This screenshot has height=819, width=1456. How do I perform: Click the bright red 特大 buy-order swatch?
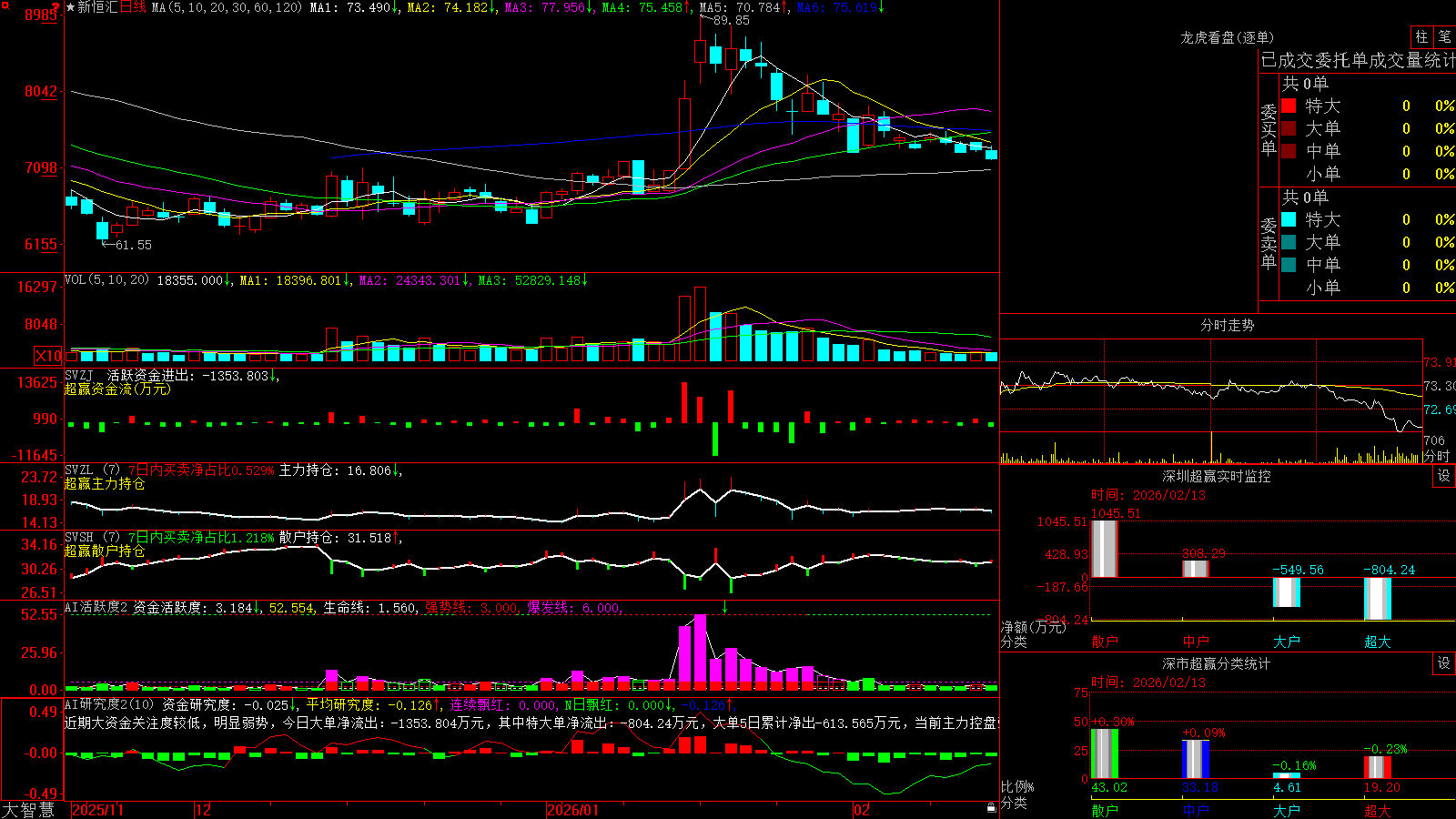tap(1289, 106)
